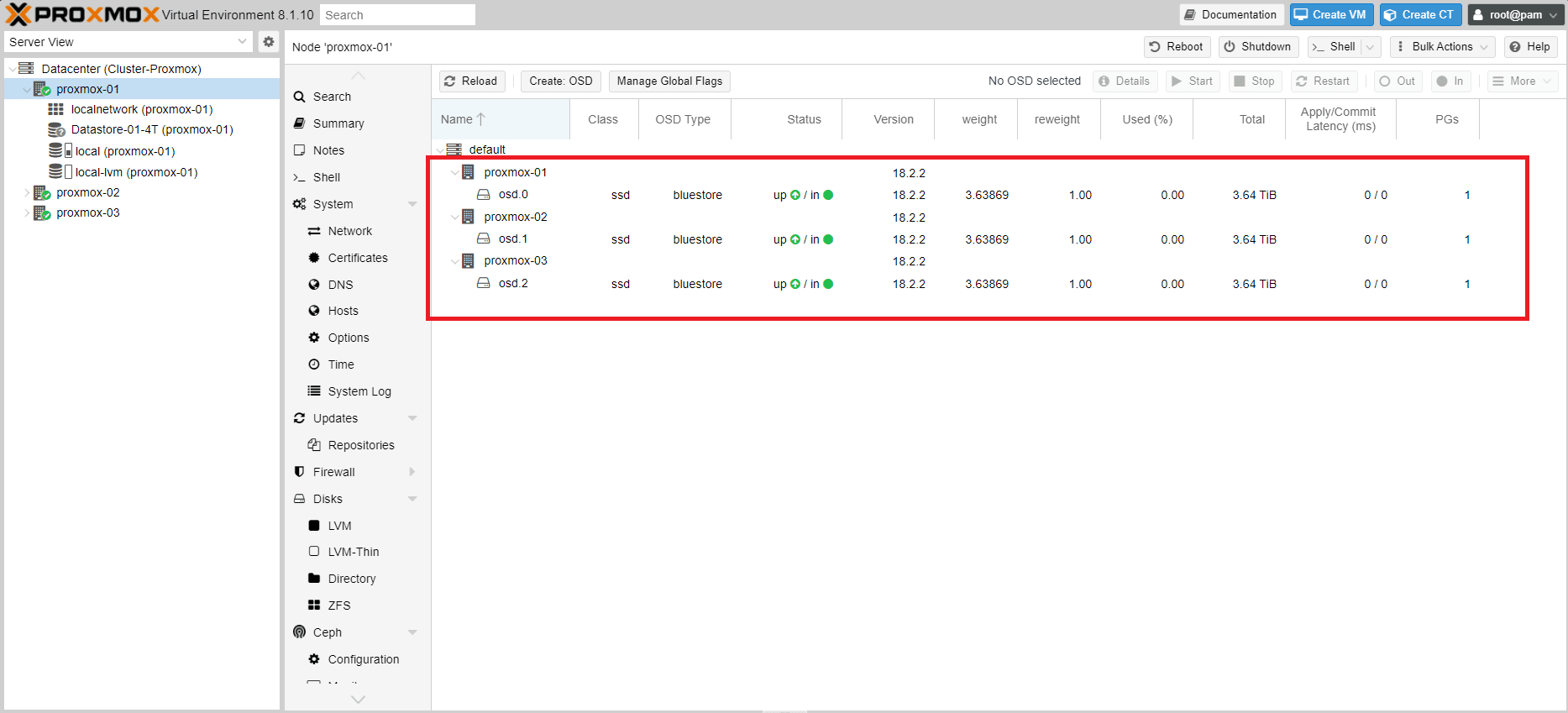Collapse the proxmox-02 OSD host row
Screen dimensions: 1568x713
pos(455,218)
